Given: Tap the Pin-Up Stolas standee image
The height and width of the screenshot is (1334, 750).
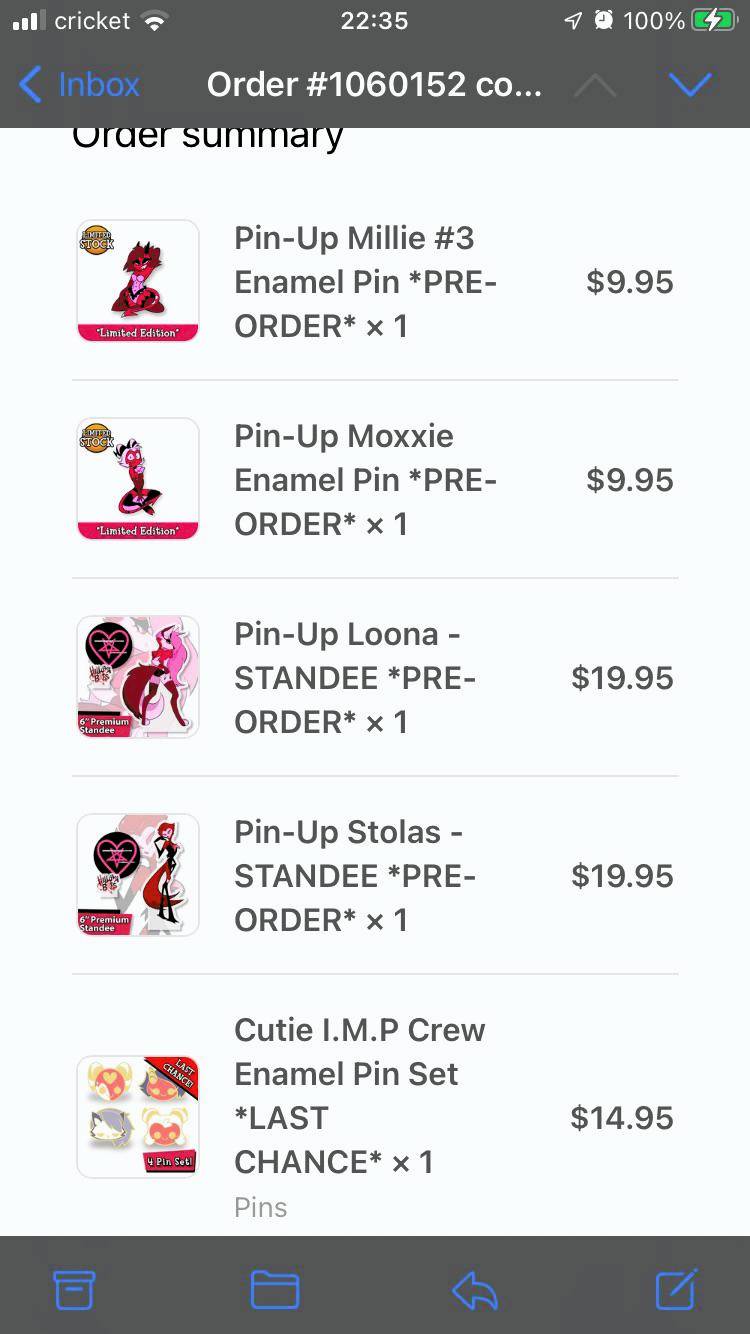Looking at the screenshot, I should 137,875.
